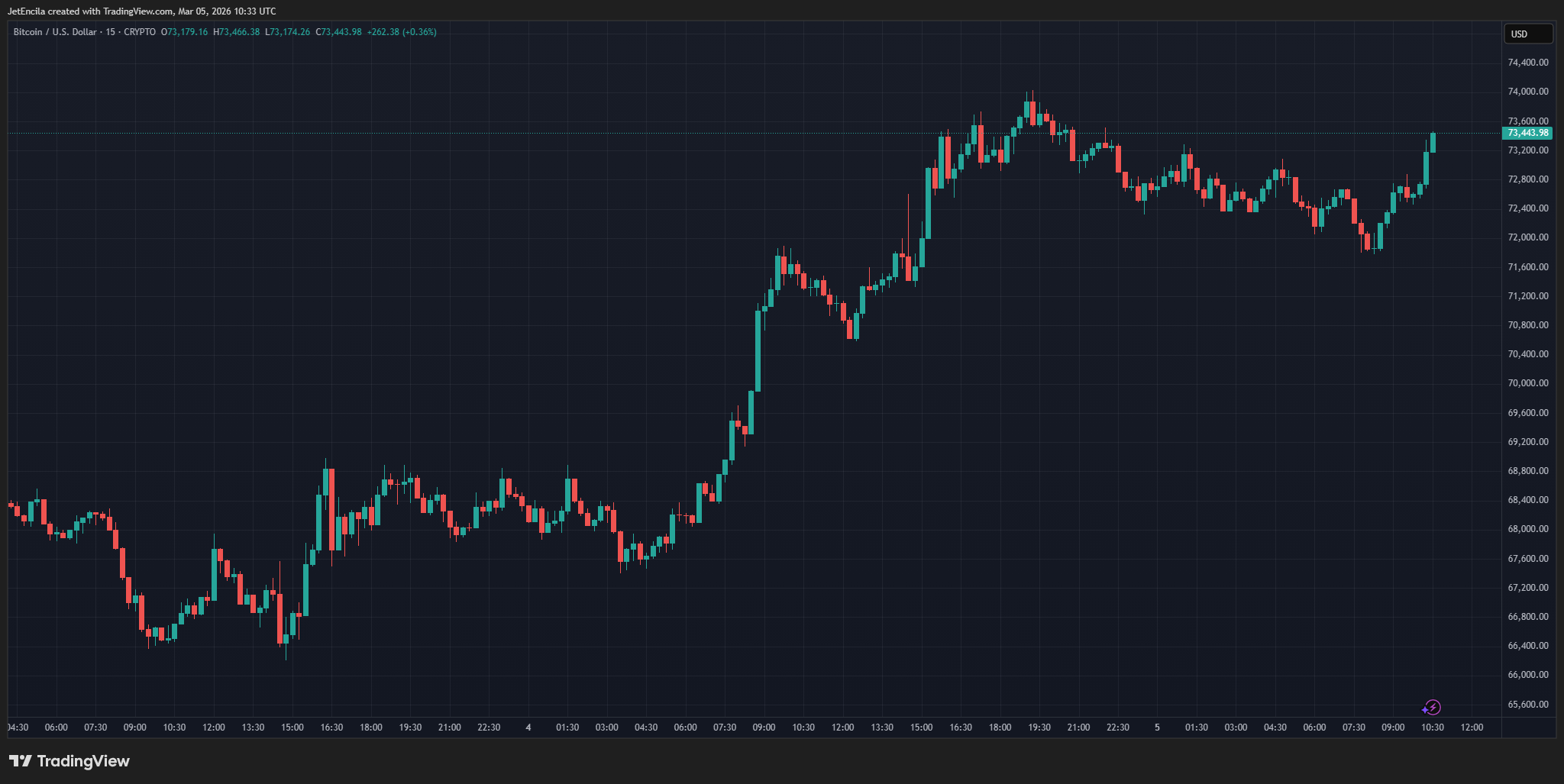Click the High value H73,466.38
The width and height of the screenshot is (1564, 784).
coord(237,32)
